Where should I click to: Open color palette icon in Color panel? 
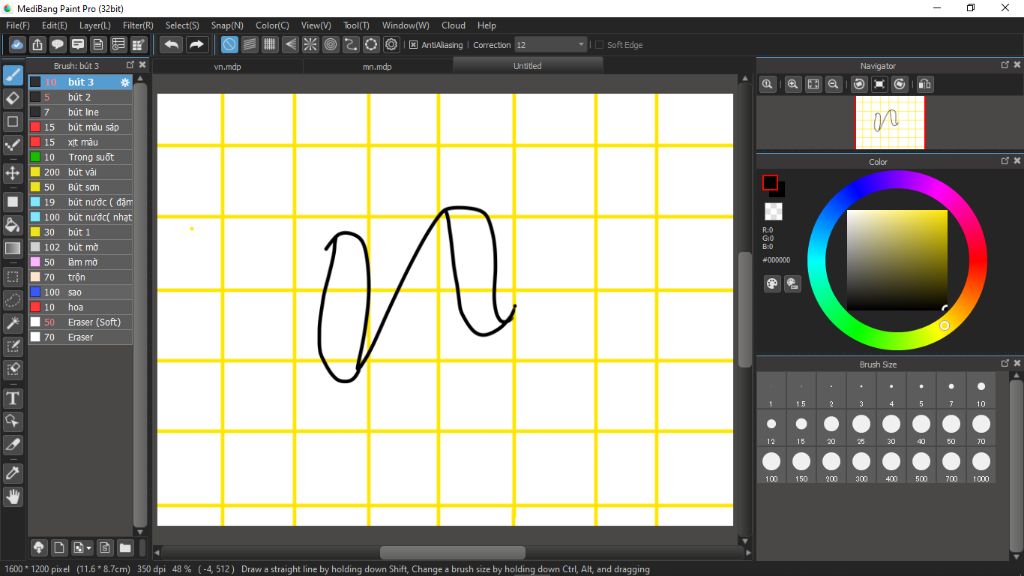(x=772, y=283)
